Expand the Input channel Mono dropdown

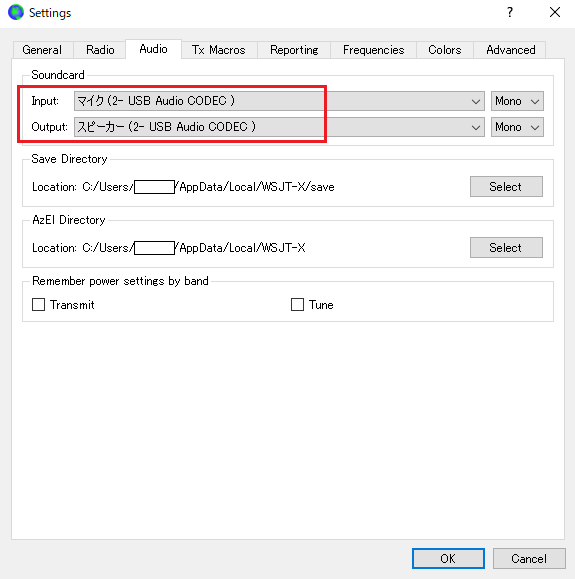tap(517, 101)
